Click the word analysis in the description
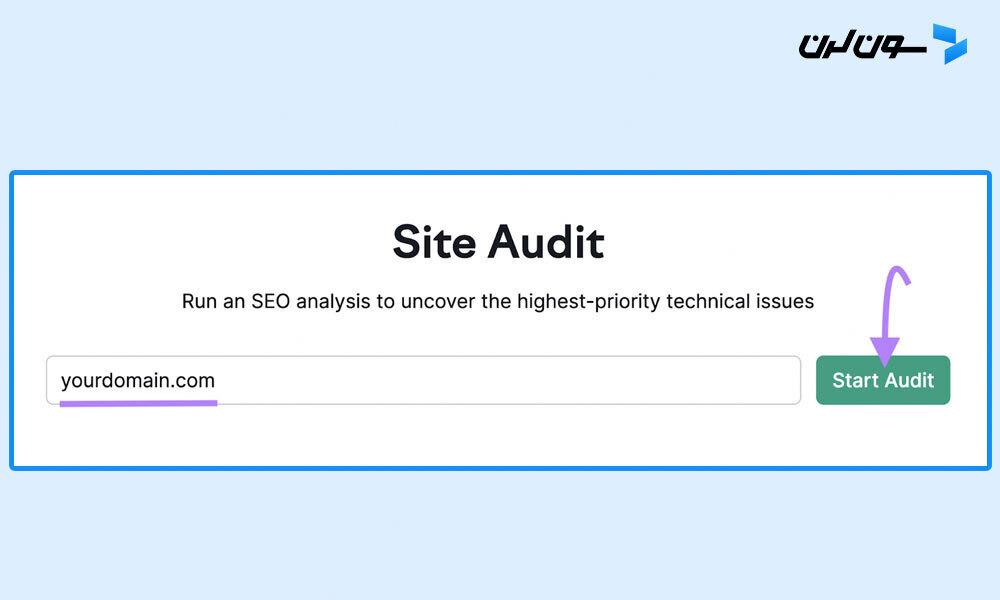1000x600 pixels. click(333, 302)
